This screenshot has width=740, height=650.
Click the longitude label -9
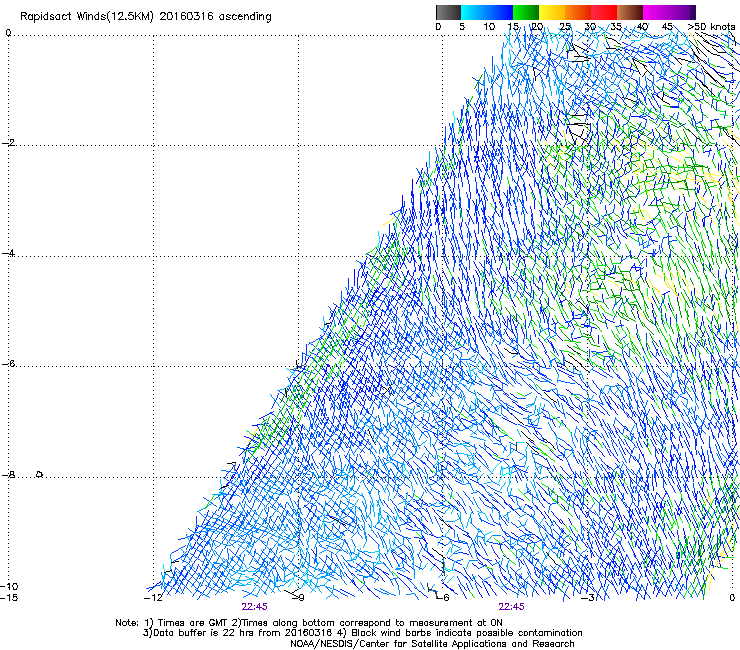point(298,598)
